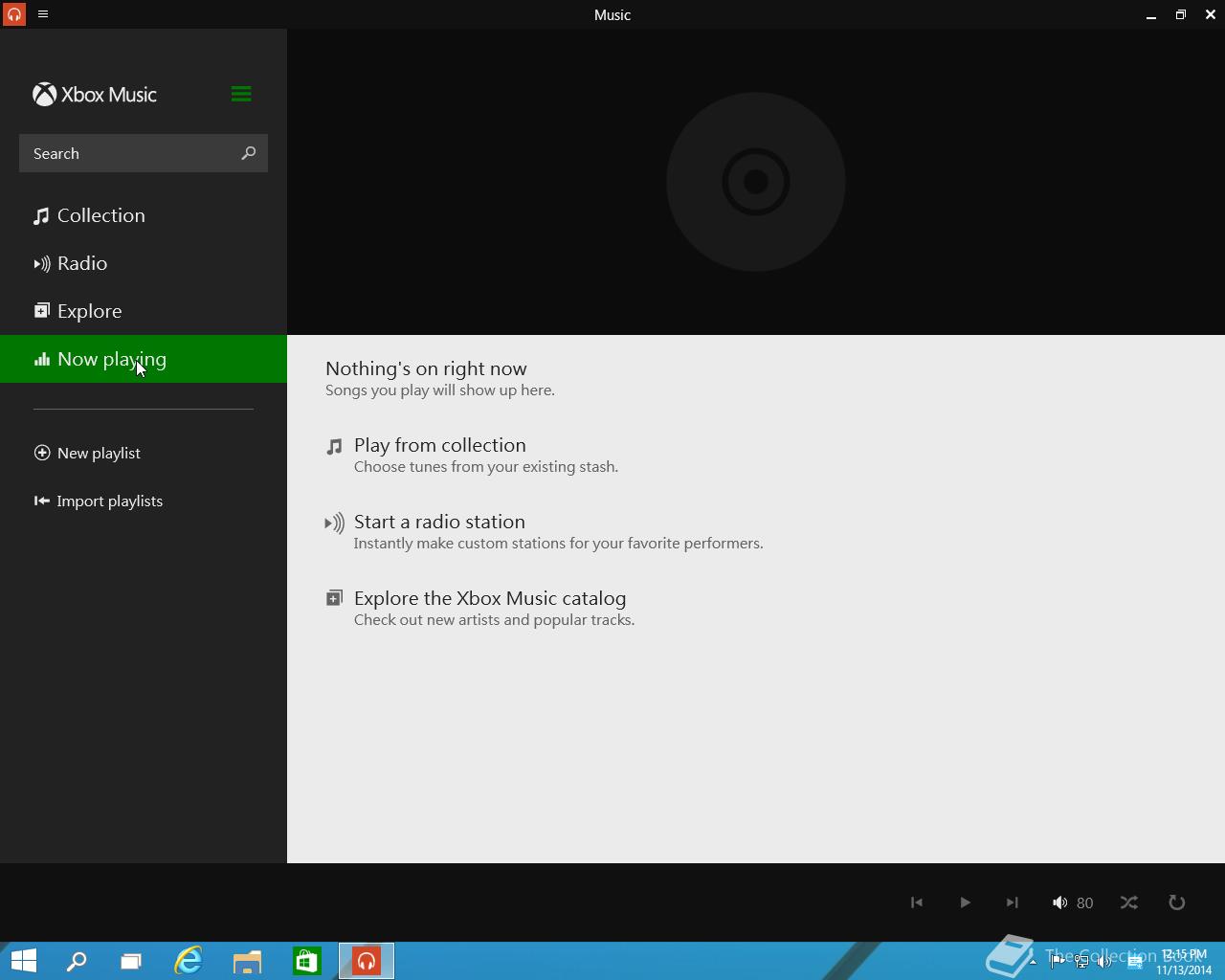Open Task View on the taskbar
The image size is (1225, 980).
click(131, 961)
